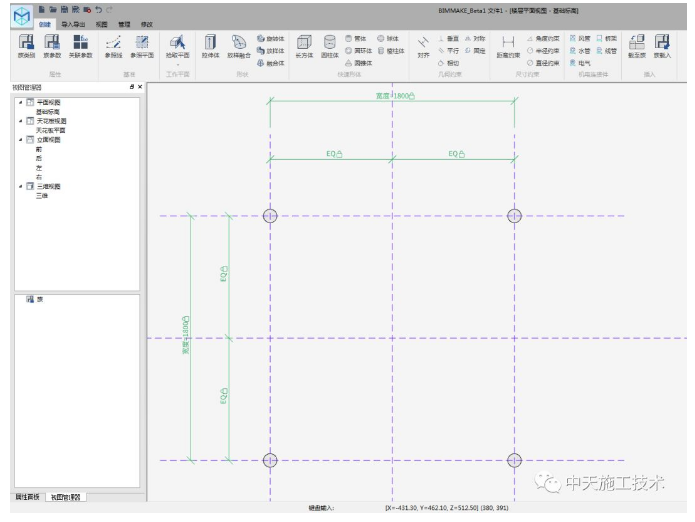695x522 pixels.
Task: Switch to the 修改 ribbon tab
Action: click(x=147, y=24)
